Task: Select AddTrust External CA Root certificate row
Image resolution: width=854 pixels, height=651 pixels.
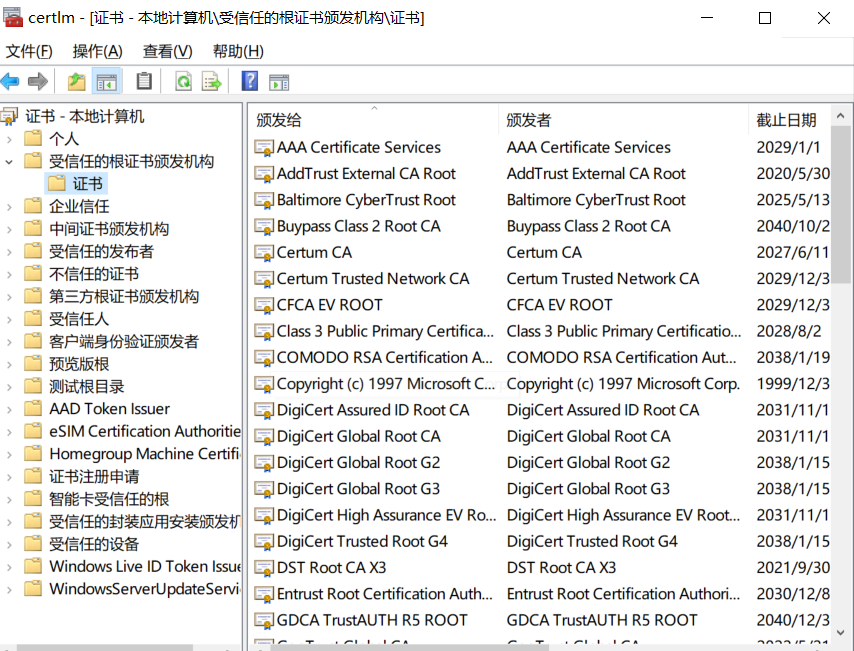Action: tap(541, 173)
